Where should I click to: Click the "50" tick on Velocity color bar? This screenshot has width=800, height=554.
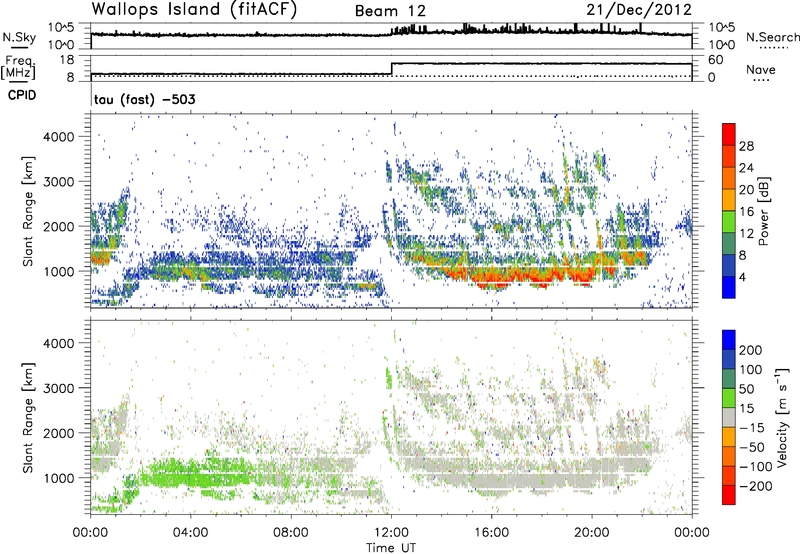pos(746,389)
